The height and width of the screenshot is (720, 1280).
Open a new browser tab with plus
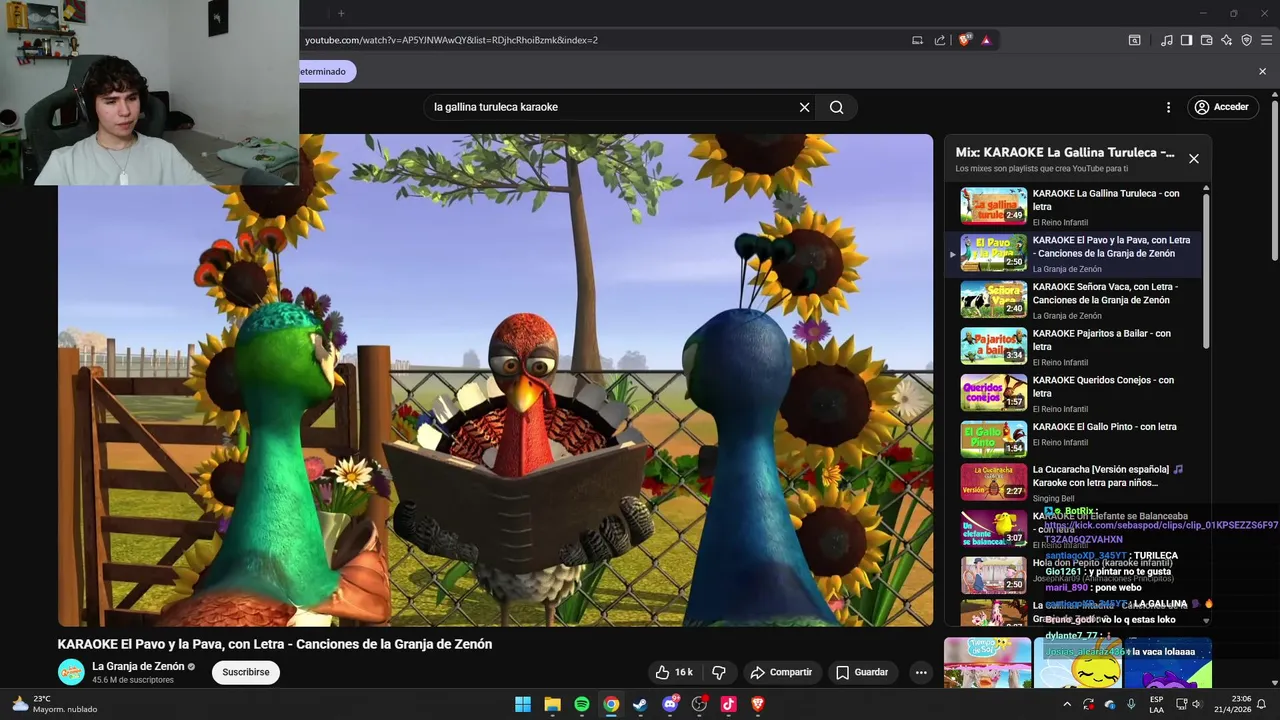[341, 13]
